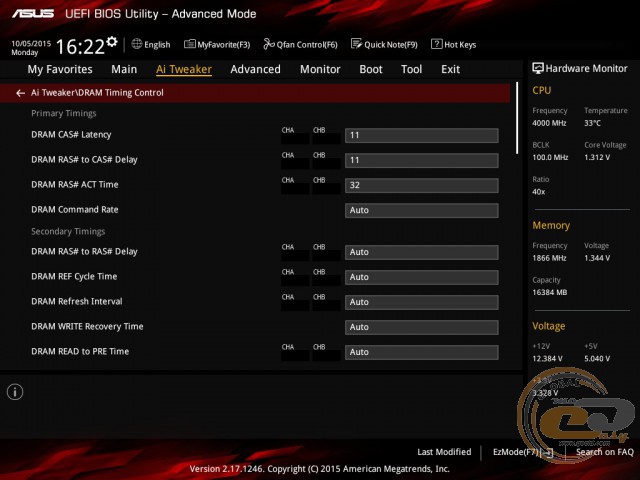Click the Secondary Timings heading
The height and width of the screenshot is (480, 640).
tap(68, 231)
